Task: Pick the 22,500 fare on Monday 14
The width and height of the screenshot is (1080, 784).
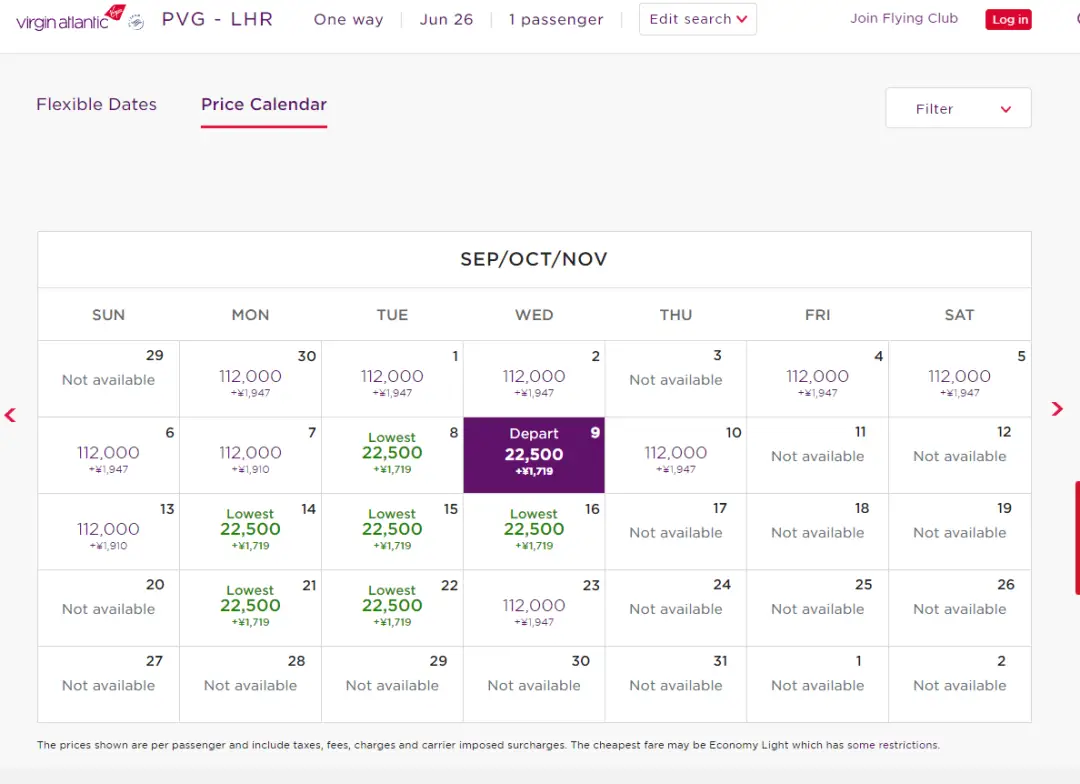Action: [x=250, y=530]
